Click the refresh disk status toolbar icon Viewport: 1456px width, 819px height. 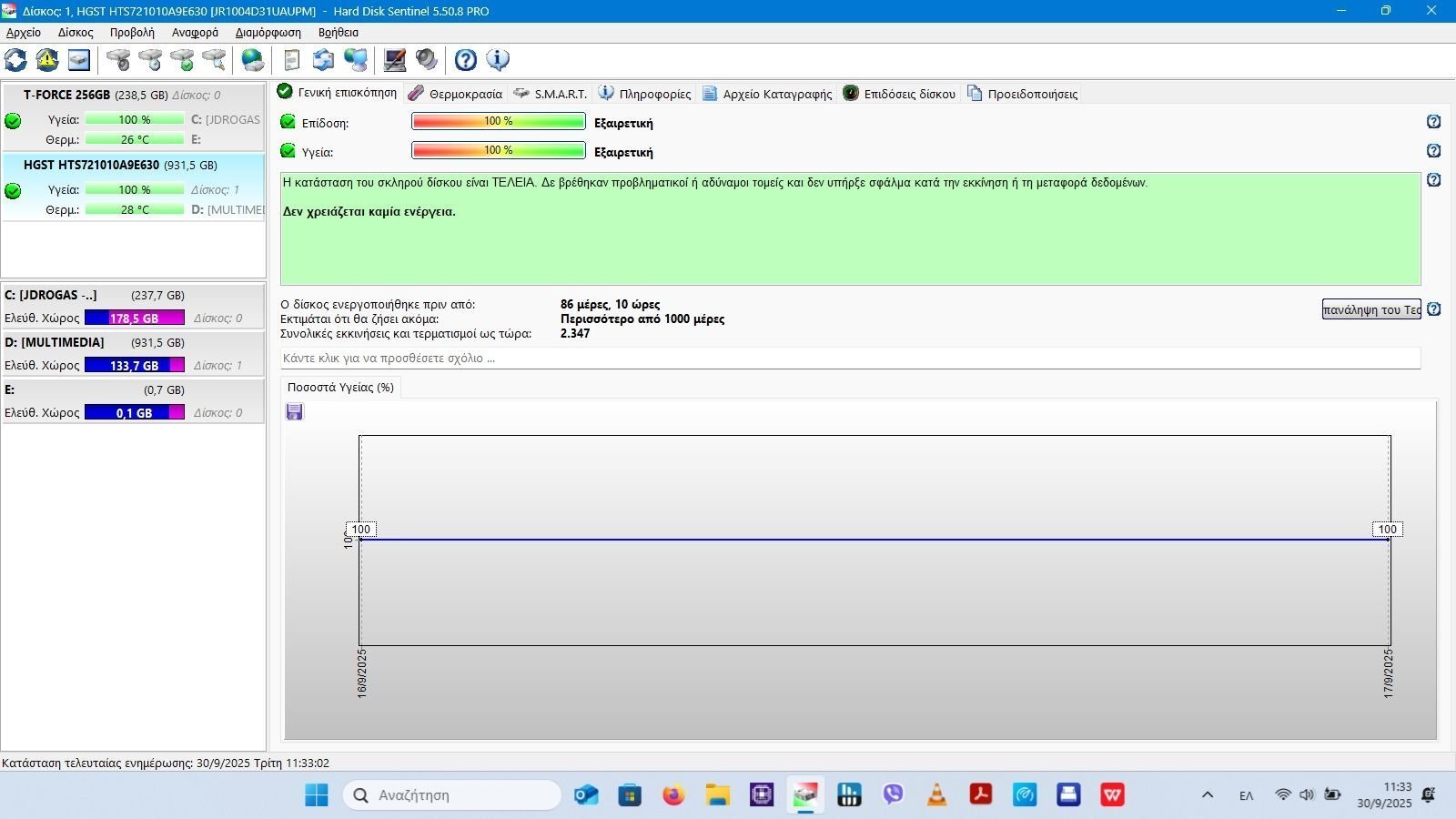15,60
